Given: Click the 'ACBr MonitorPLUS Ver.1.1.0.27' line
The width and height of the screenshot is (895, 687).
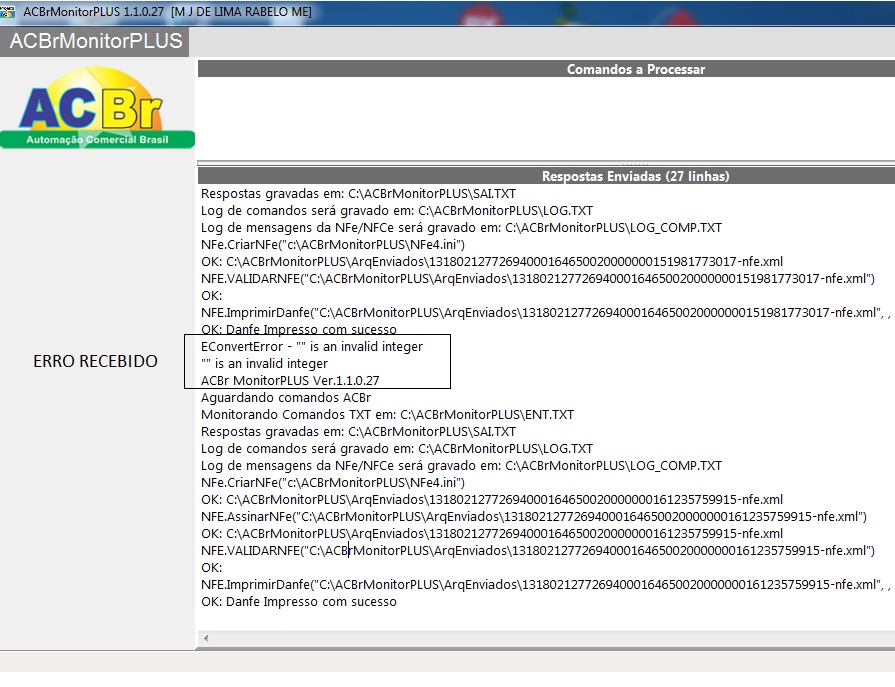Looking at the screenshot, I should click(x=290, y=381).
